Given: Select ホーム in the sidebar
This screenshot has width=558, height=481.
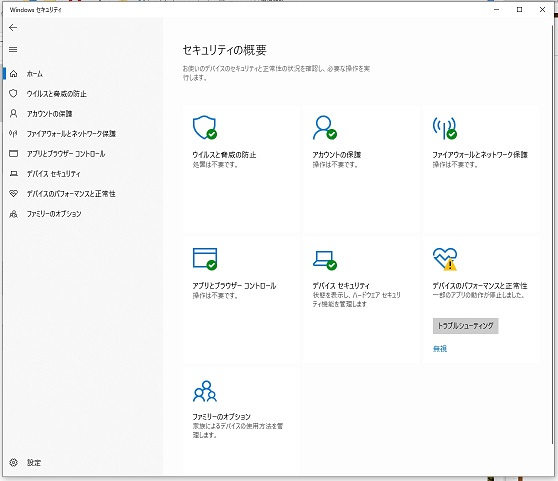Looking at the screenshot, I should [35, 74].
